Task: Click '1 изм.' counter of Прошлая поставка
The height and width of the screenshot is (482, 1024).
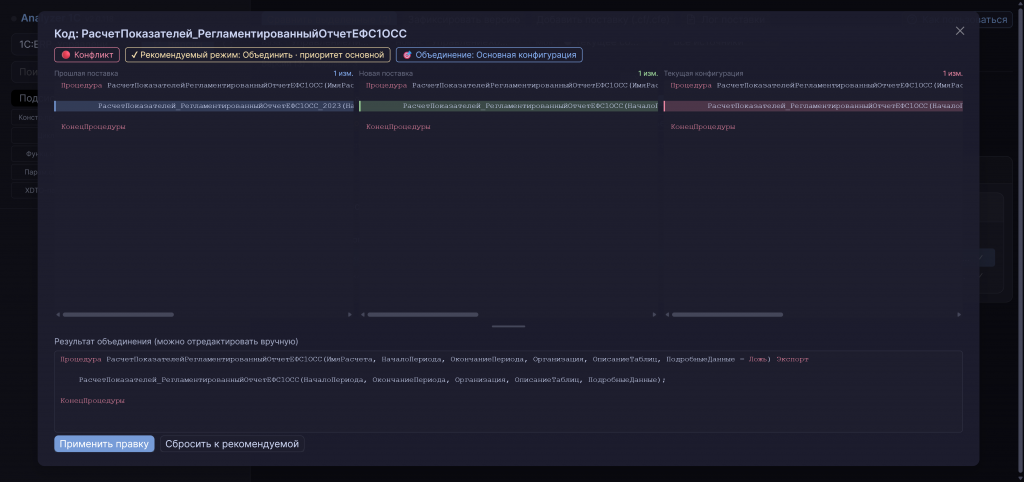Action: (x=344, y=74)
